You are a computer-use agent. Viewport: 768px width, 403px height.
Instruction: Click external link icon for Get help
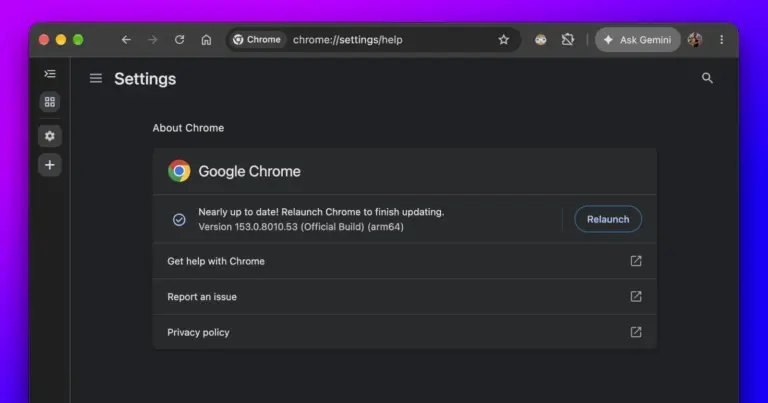tap(636, 261)
